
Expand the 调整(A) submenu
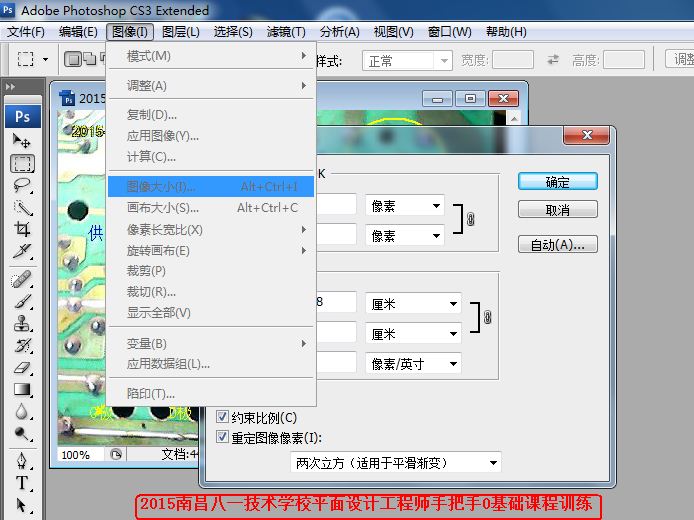tap(212, 85)
